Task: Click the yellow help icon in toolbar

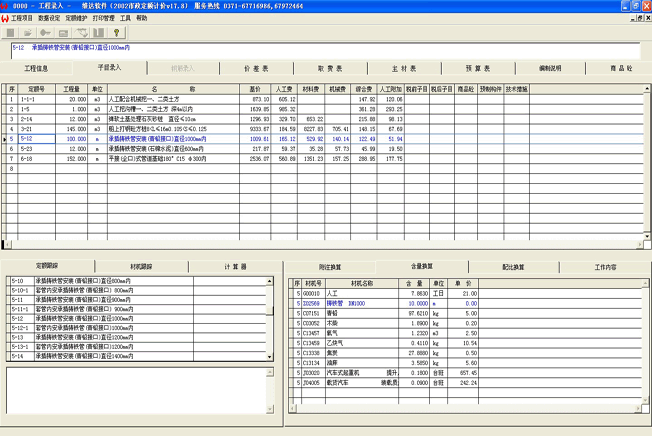Action: [x=116, y=31]
